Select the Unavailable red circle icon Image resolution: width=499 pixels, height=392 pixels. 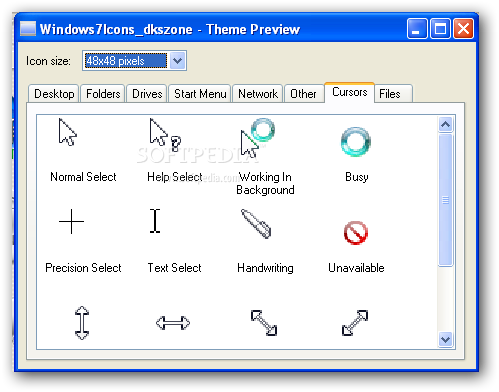point(356,233)
